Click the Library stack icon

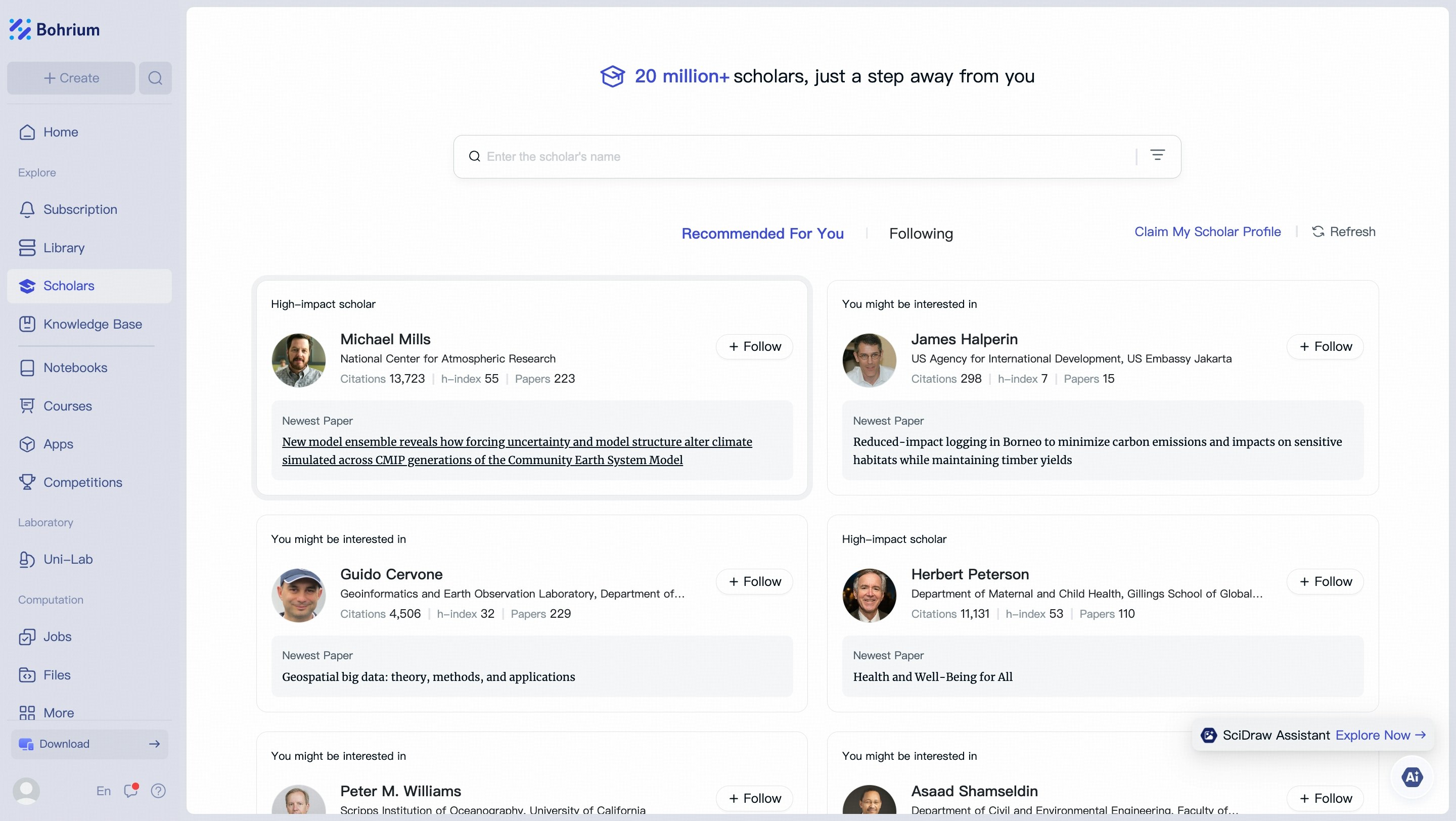27,248
